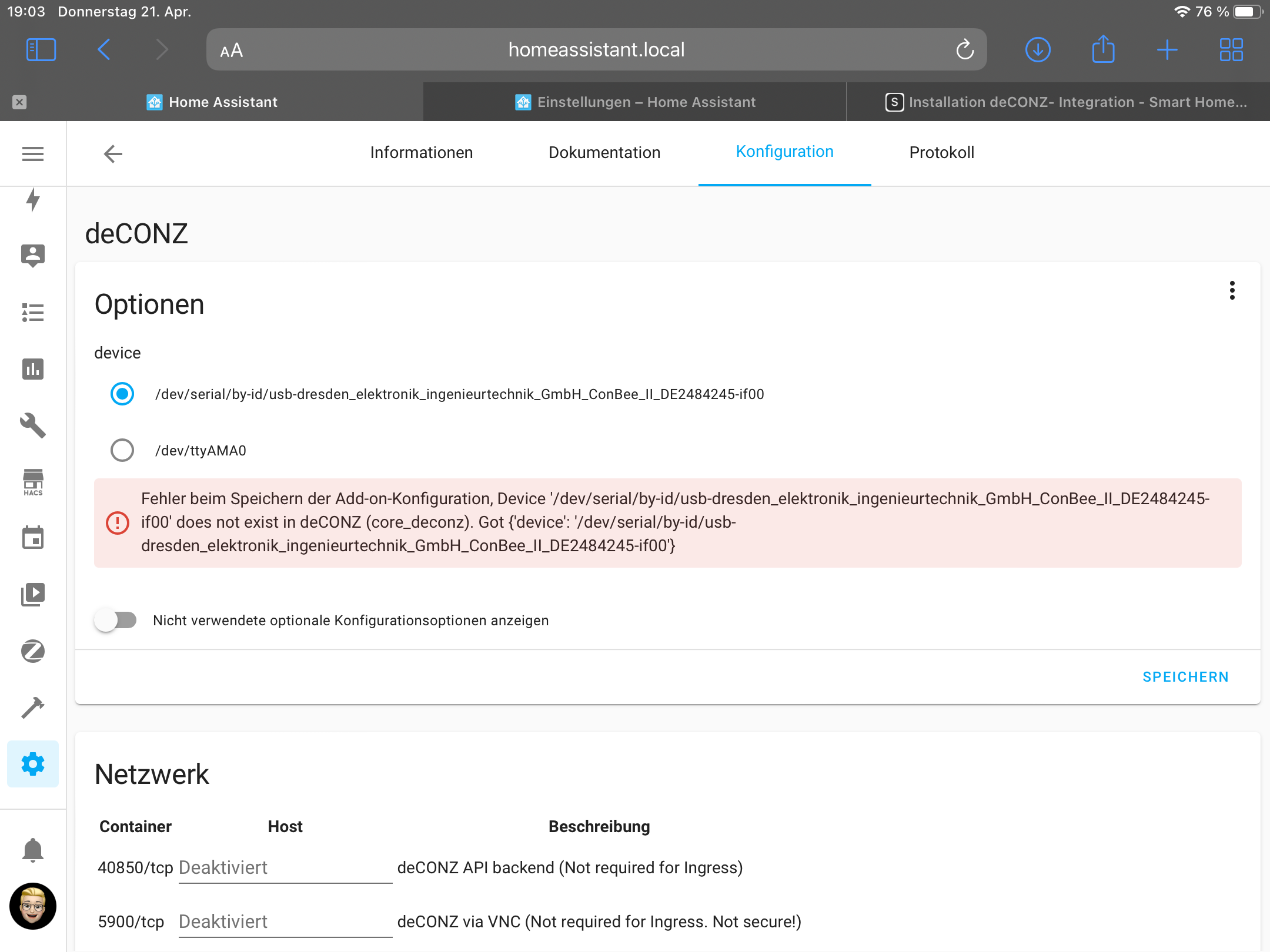Click host port field for 40850/tcp
This screenshot has height=952, width=1270.
pyautogui.click(x=285, y=867)
